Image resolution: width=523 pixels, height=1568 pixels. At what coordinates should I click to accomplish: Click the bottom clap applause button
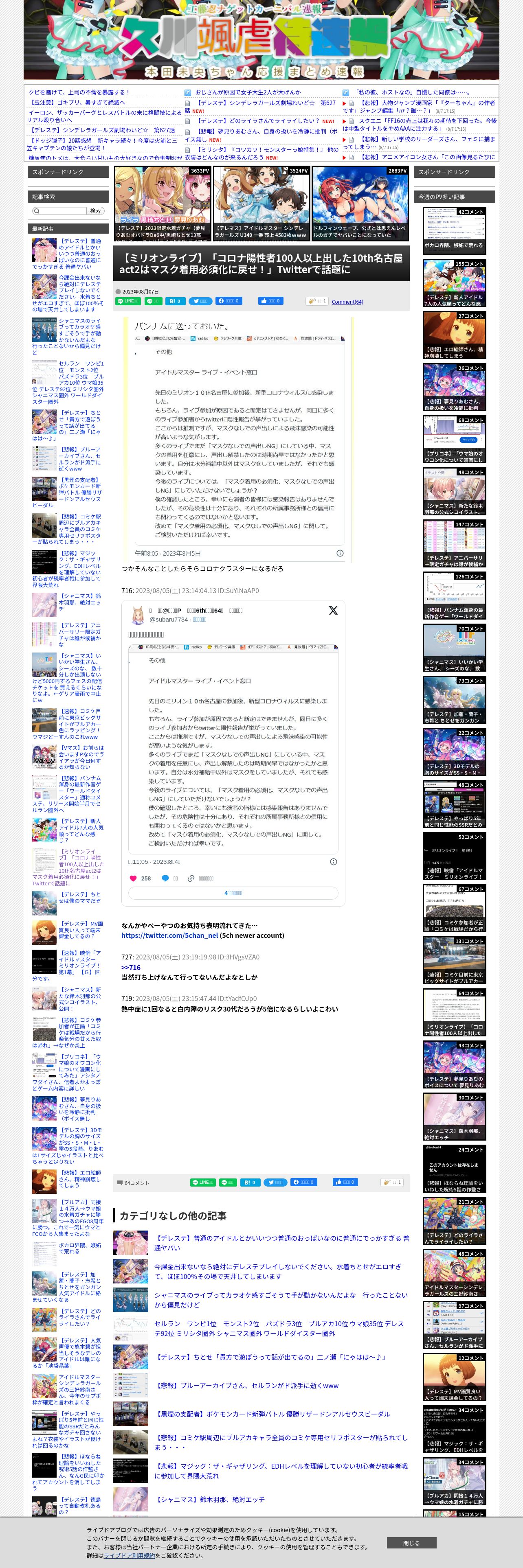pyautogui.click(x=391, y=1182)
